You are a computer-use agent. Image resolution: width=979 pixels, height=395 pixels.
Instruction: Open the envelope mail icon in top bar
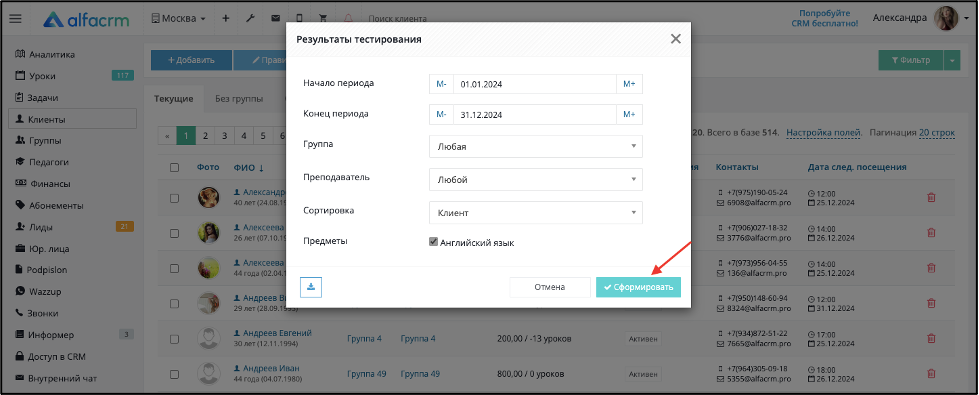coord(275,19)
